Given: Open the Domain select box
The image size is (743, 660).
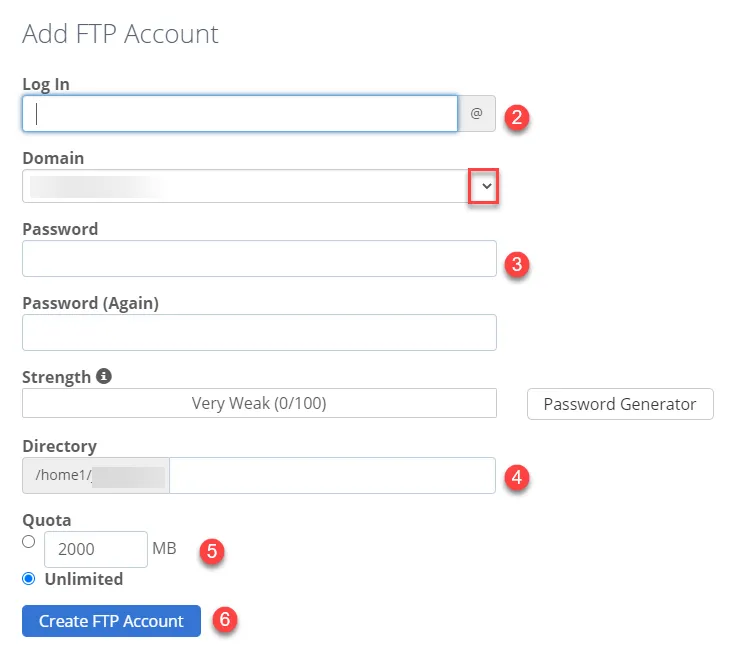Looking at the screenshot, I should coord(259,186).
